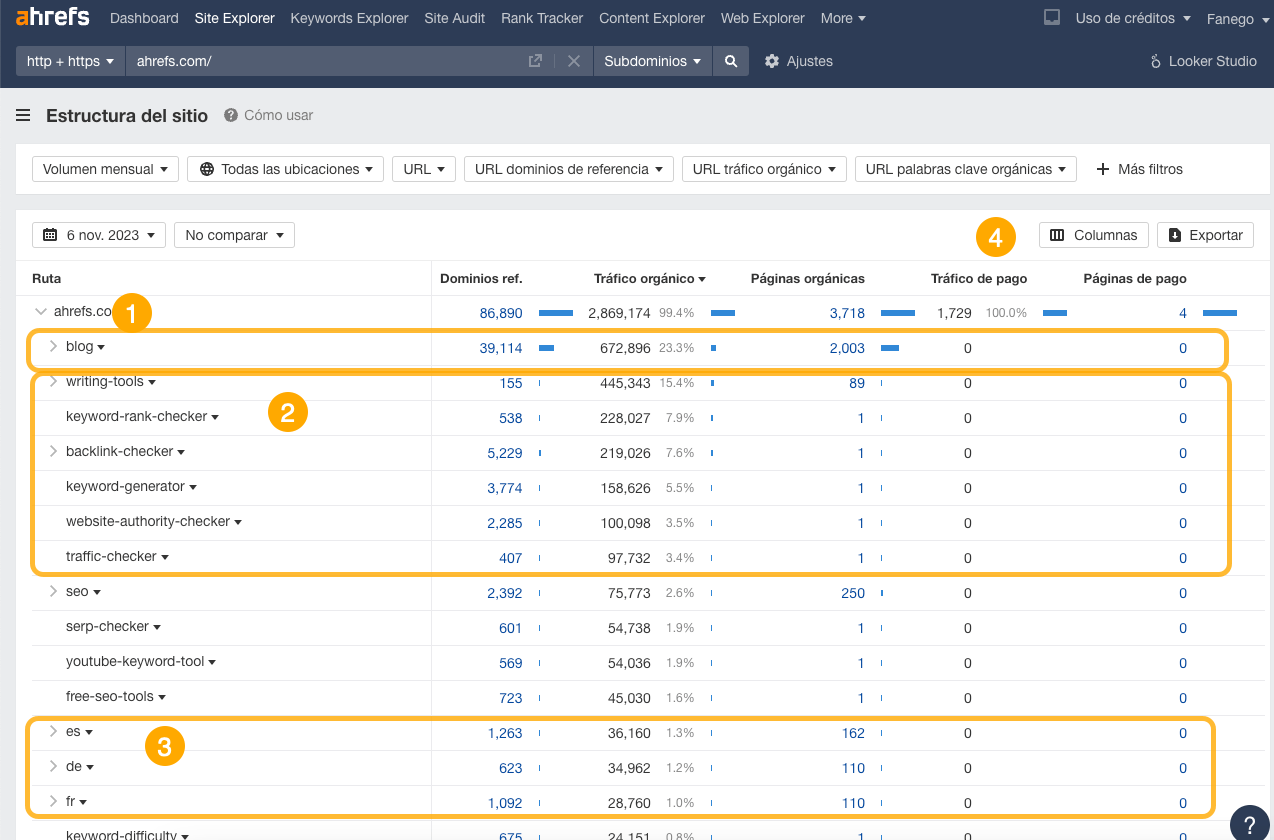
Task: Open Looker Studio integration
Action: (1201, 61)
